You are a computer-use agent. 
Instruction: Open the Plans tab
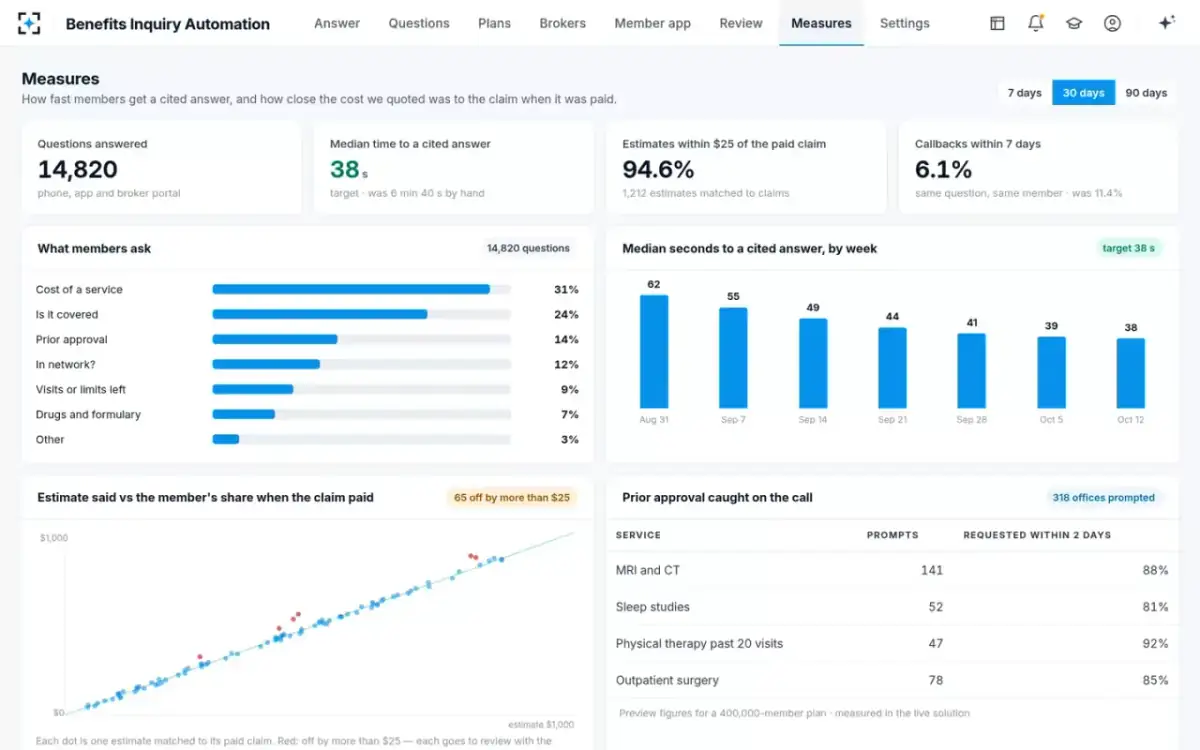coord(494,23)
